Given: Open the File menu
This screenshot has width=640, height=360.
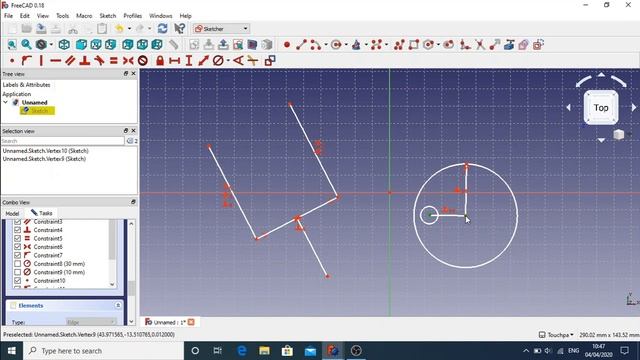Looking at the screenshot, I should click(8, 16).
